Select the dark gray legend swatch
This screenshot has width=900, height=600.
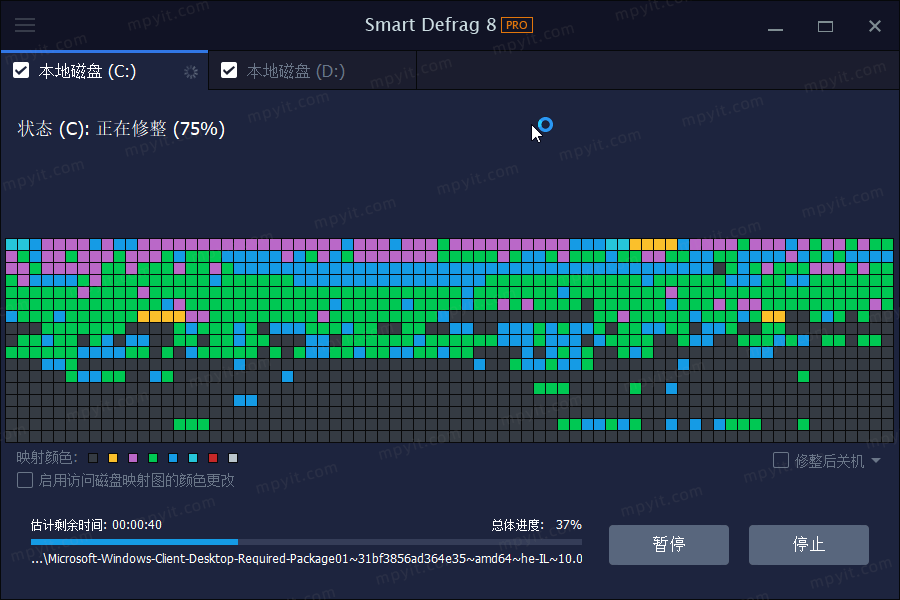coord(93,458)
